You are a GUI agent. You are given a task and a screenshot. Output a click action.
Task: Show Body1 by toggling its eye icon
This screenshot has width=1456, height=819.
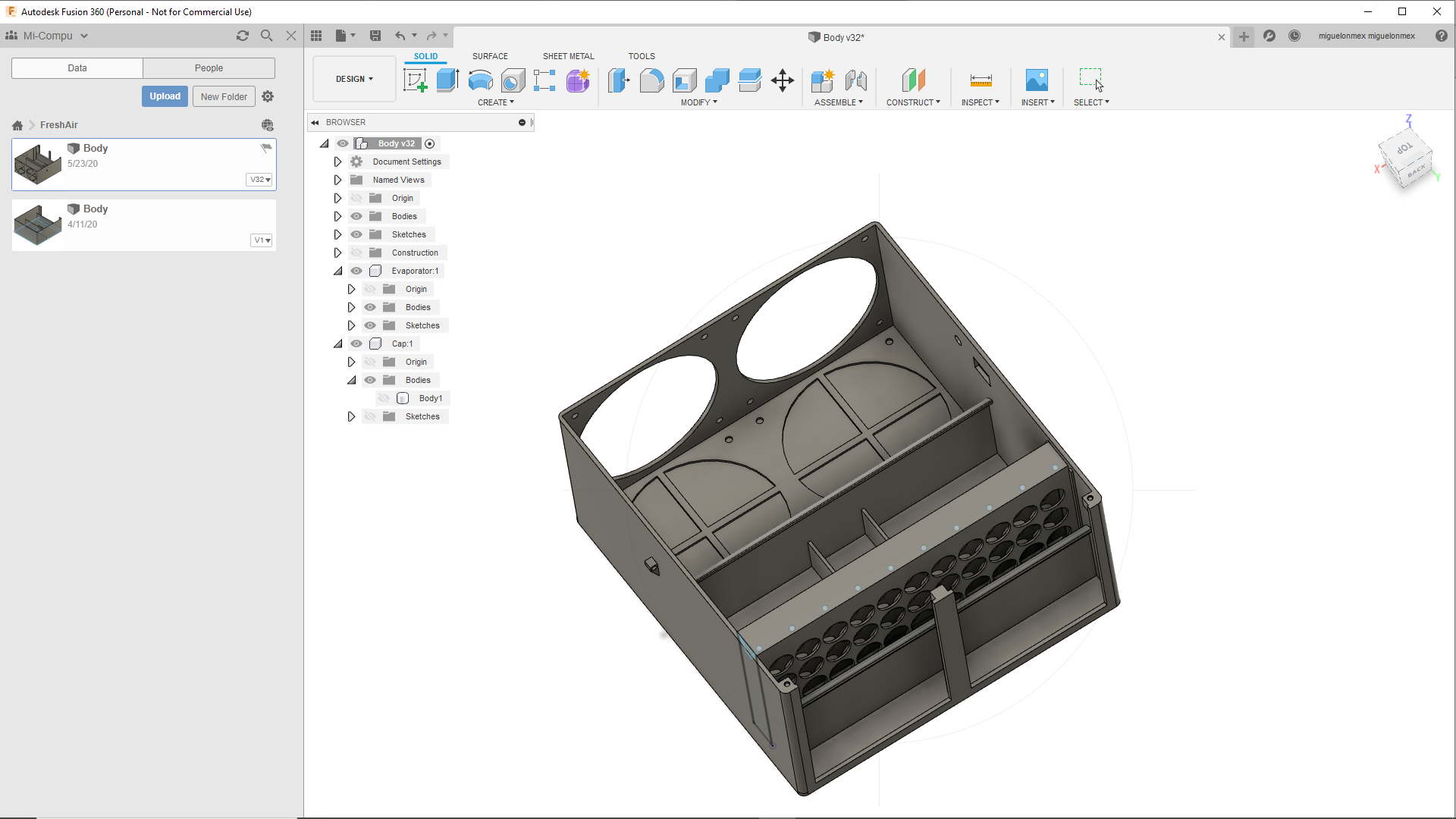click(x=384, y=398)
